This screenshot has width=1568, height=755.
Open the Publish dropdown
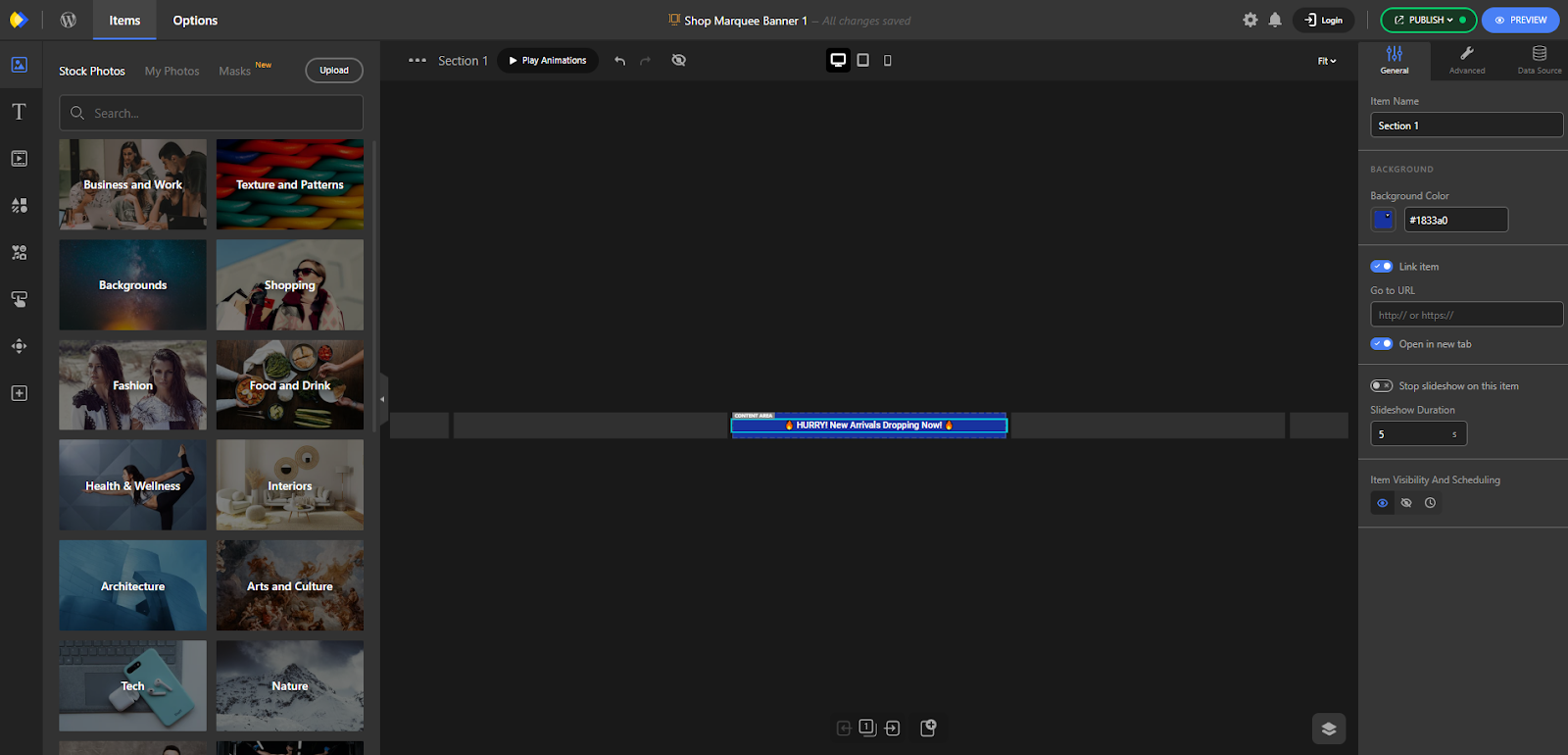click(1428, 20)
